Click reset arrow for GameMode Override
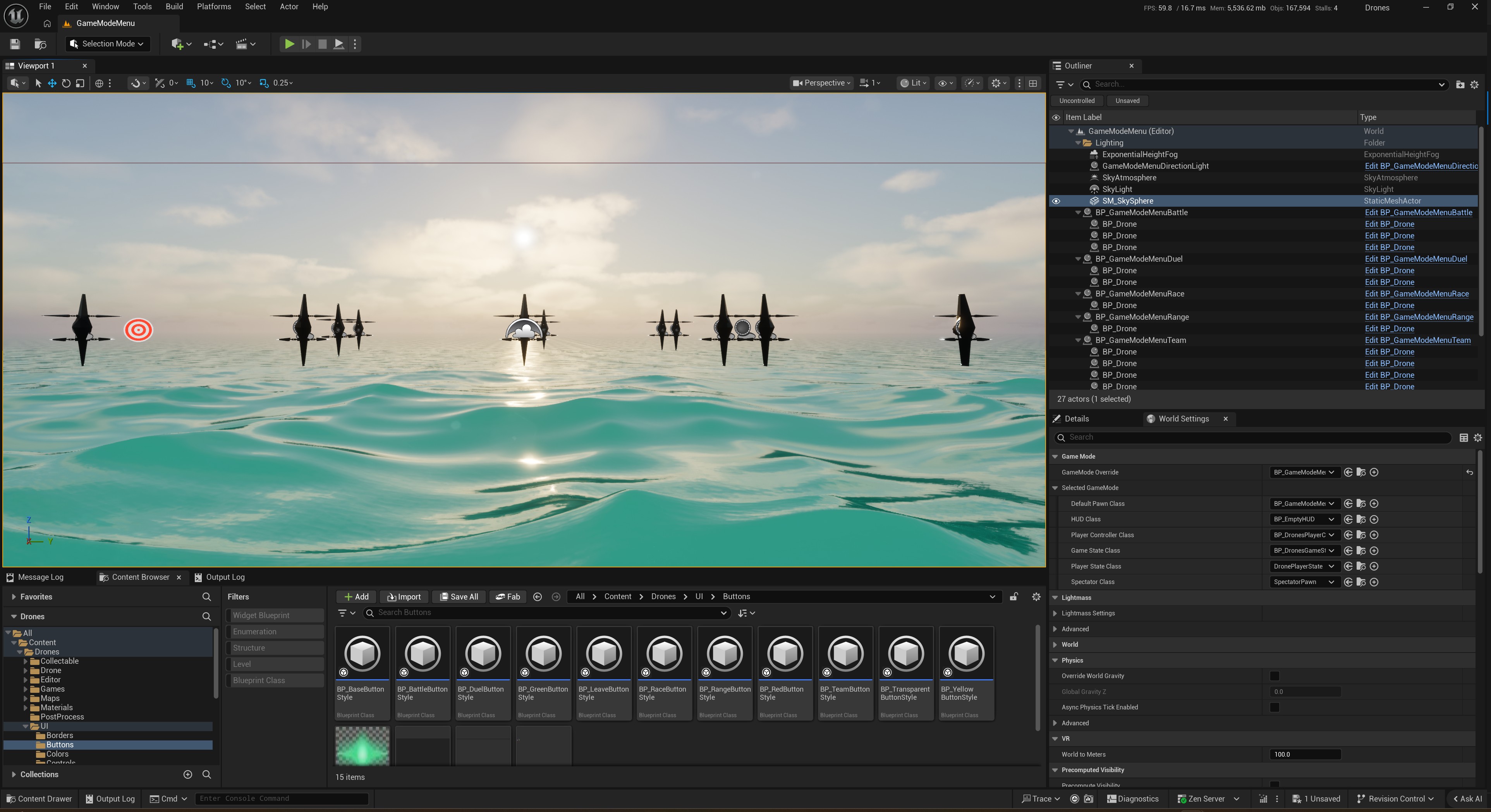Viewport: 1491px width, 812px height. [1470, 473]
